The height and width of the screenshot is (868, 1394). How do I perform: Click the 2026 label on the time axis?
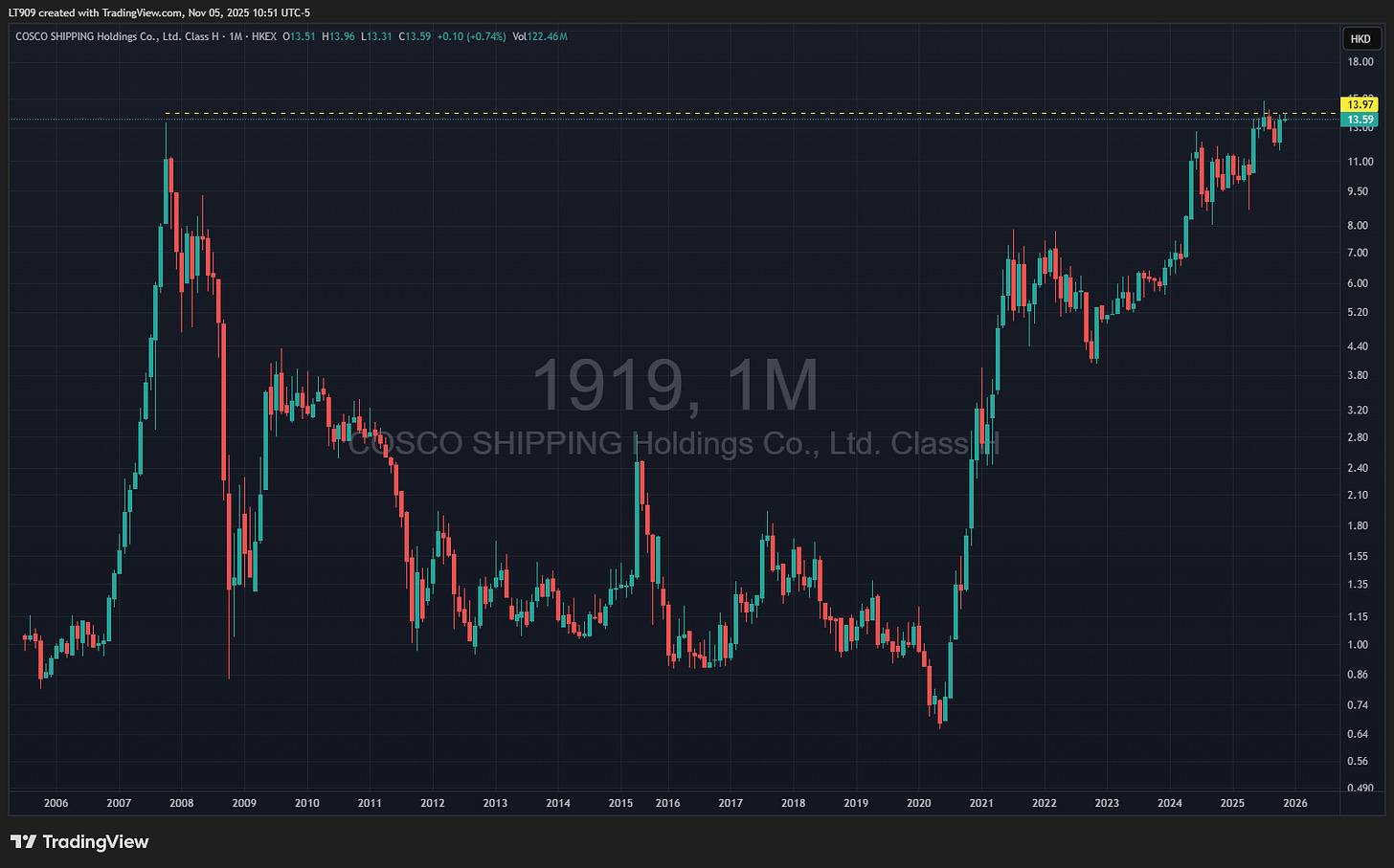[x=1295, y=803]
